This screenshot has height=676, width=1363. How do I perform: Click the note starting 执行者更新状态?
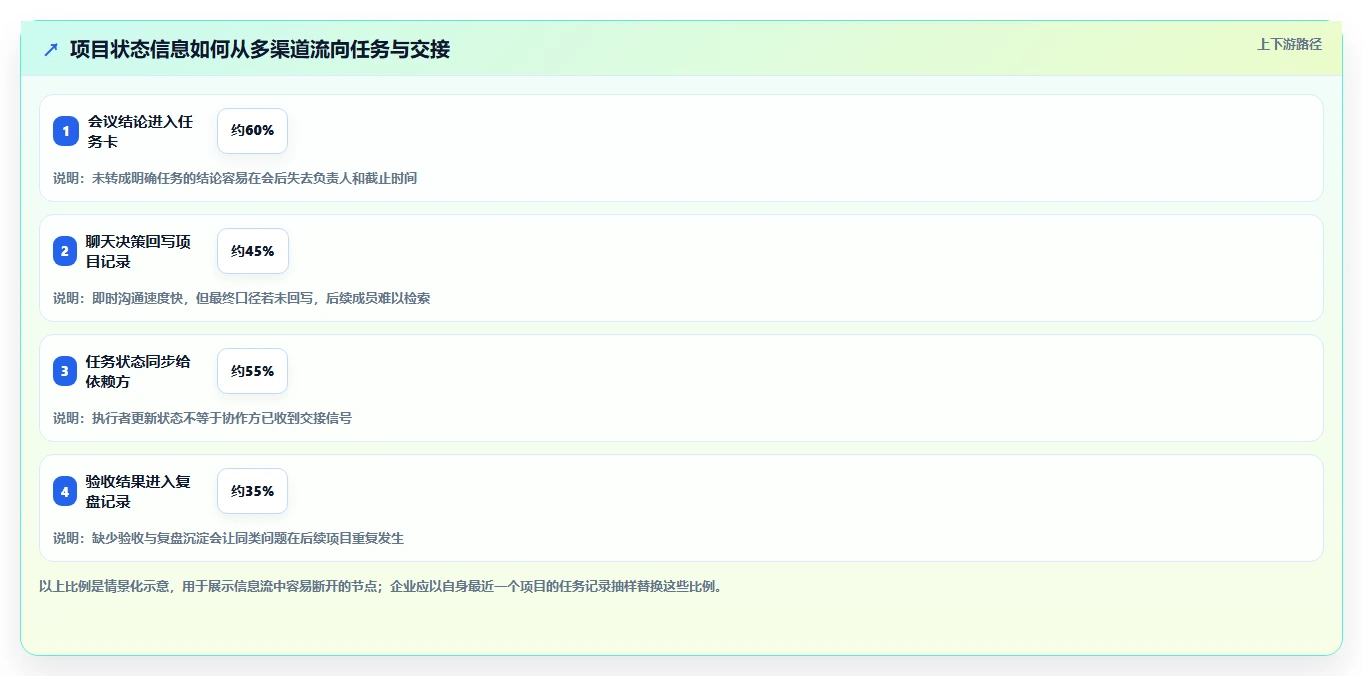202,418
